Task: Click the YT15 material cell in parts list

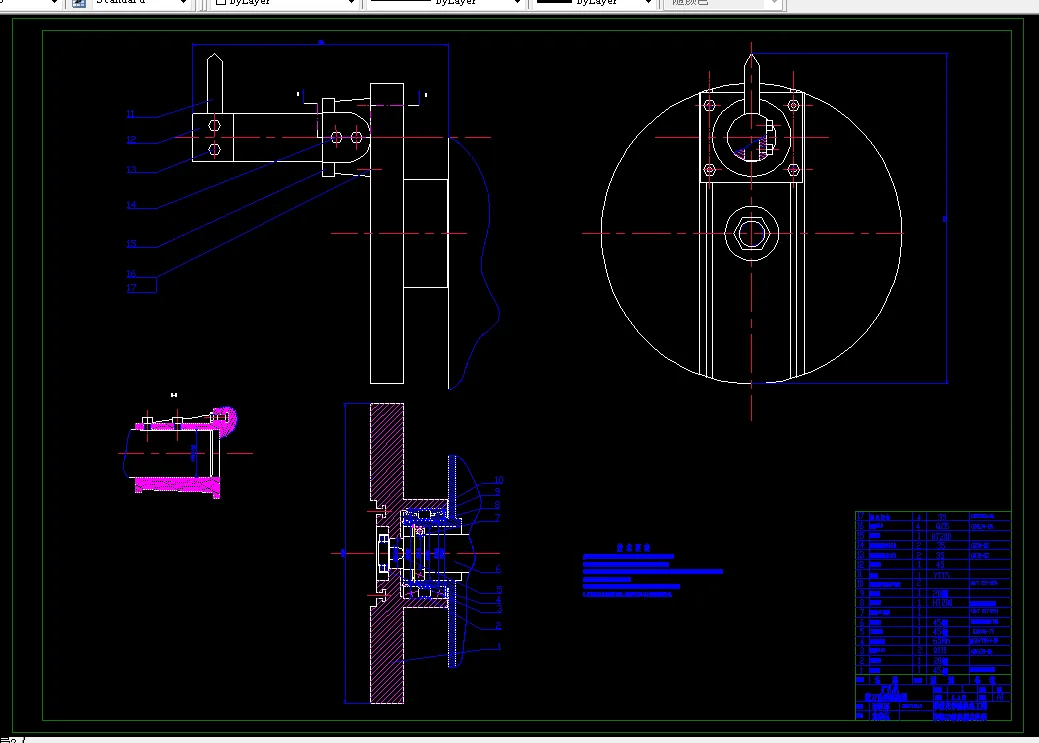Action: tap(941, 575)
